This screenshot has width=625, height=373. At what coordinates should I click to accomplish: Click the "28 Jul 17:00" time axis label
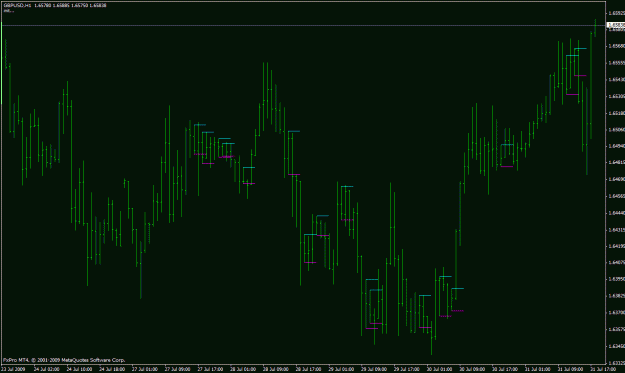click(x=308, y=369)
